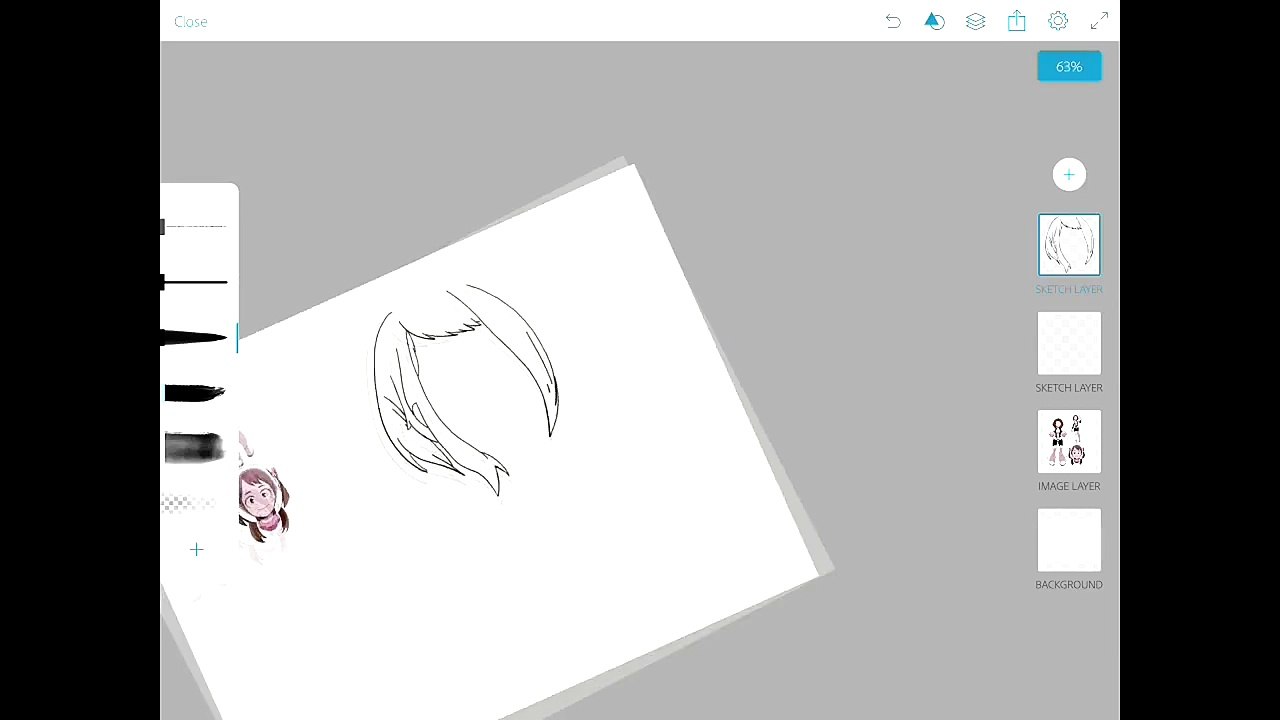Choose the tapered marker brush
The height and width of the screenshot is (720, 1280).
point(195,338)
